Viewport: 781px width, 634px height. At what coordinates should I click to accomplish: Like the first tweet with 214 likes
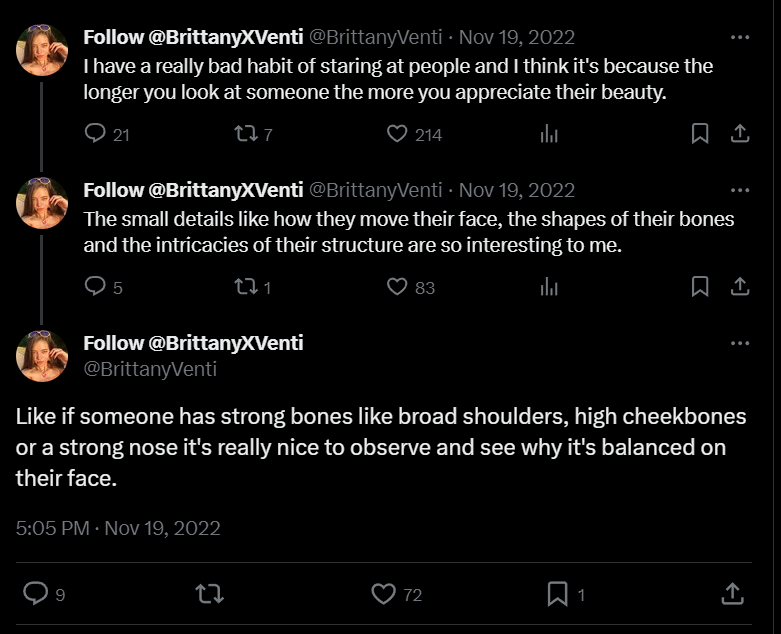click(399, 134)
